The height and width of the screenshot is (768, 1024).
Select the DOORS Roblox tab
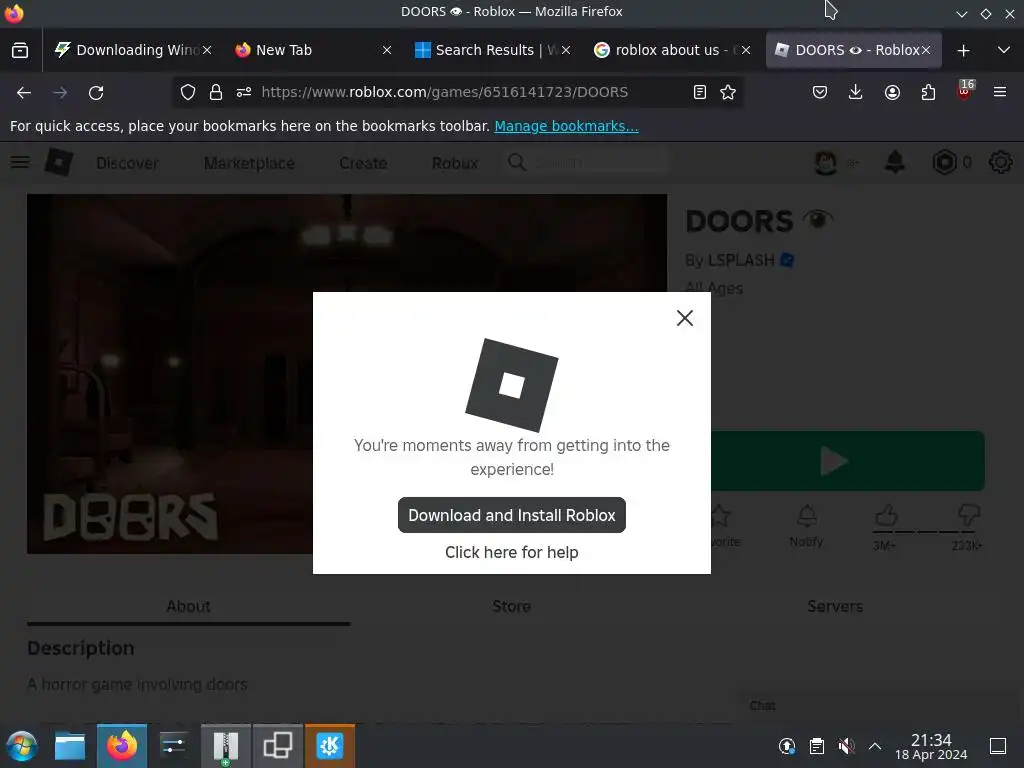853,50
